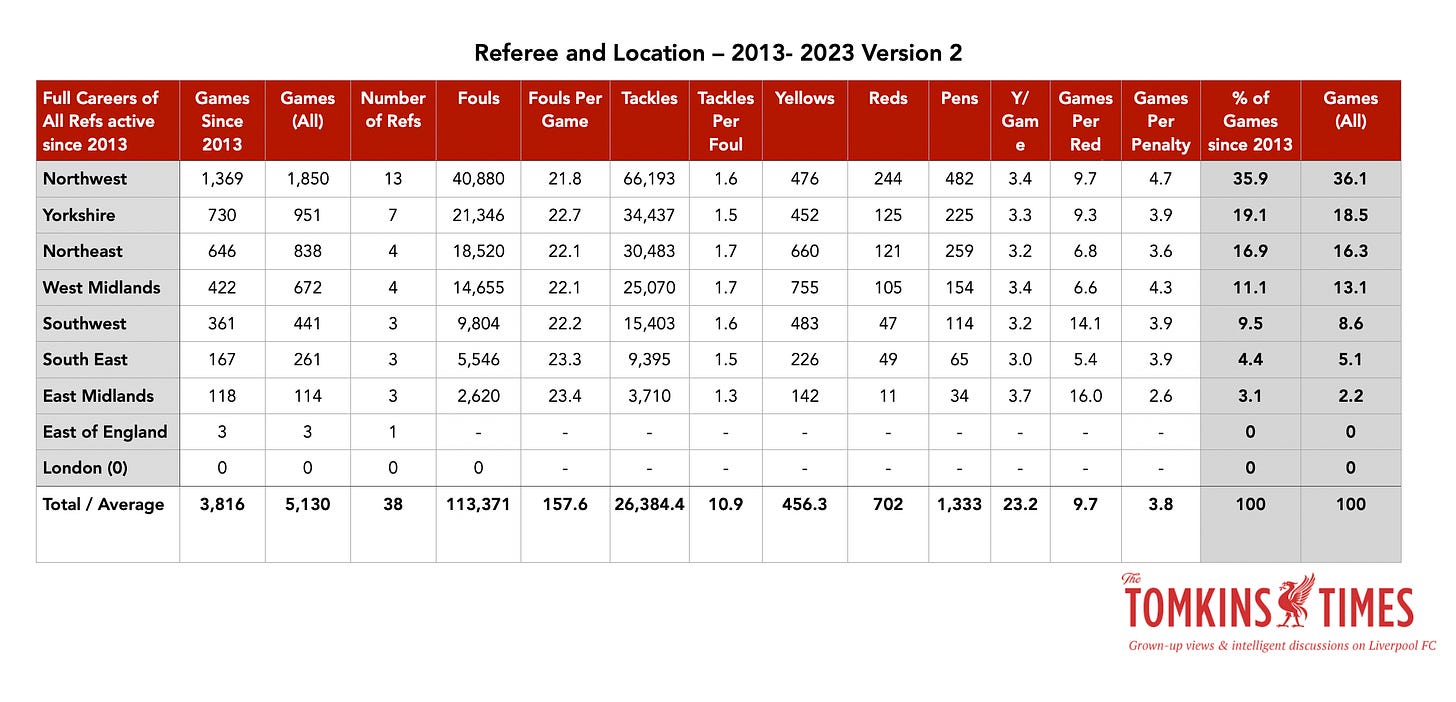Click the average fouls per game 157.6

(565, 504)
